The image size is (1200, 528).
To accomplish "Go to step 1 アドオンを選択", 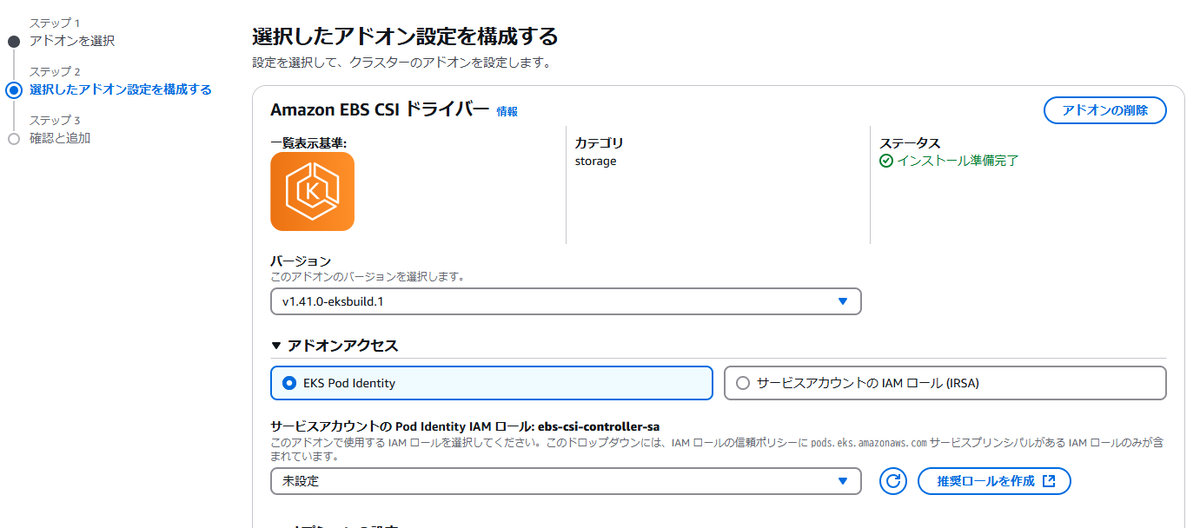I will pyautogui.click(x=72, y=41).
